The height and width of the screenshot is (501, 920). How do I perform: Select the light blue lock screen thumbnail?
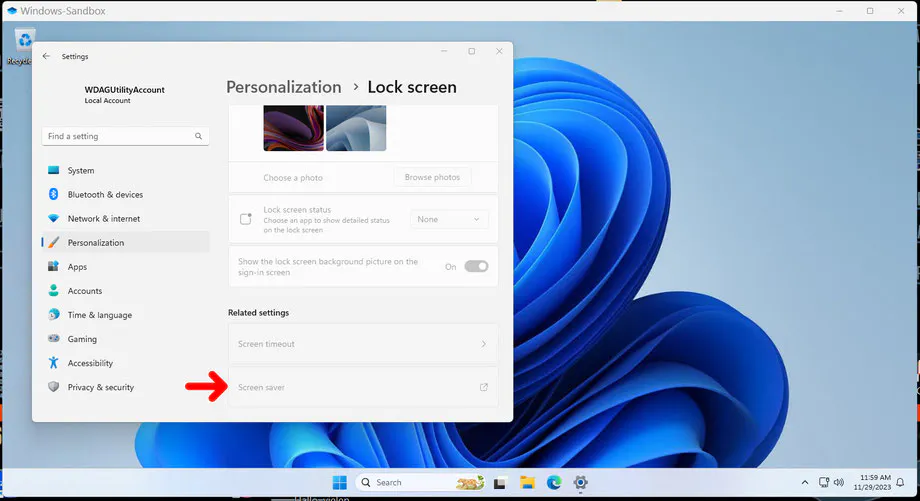(356, 128)
